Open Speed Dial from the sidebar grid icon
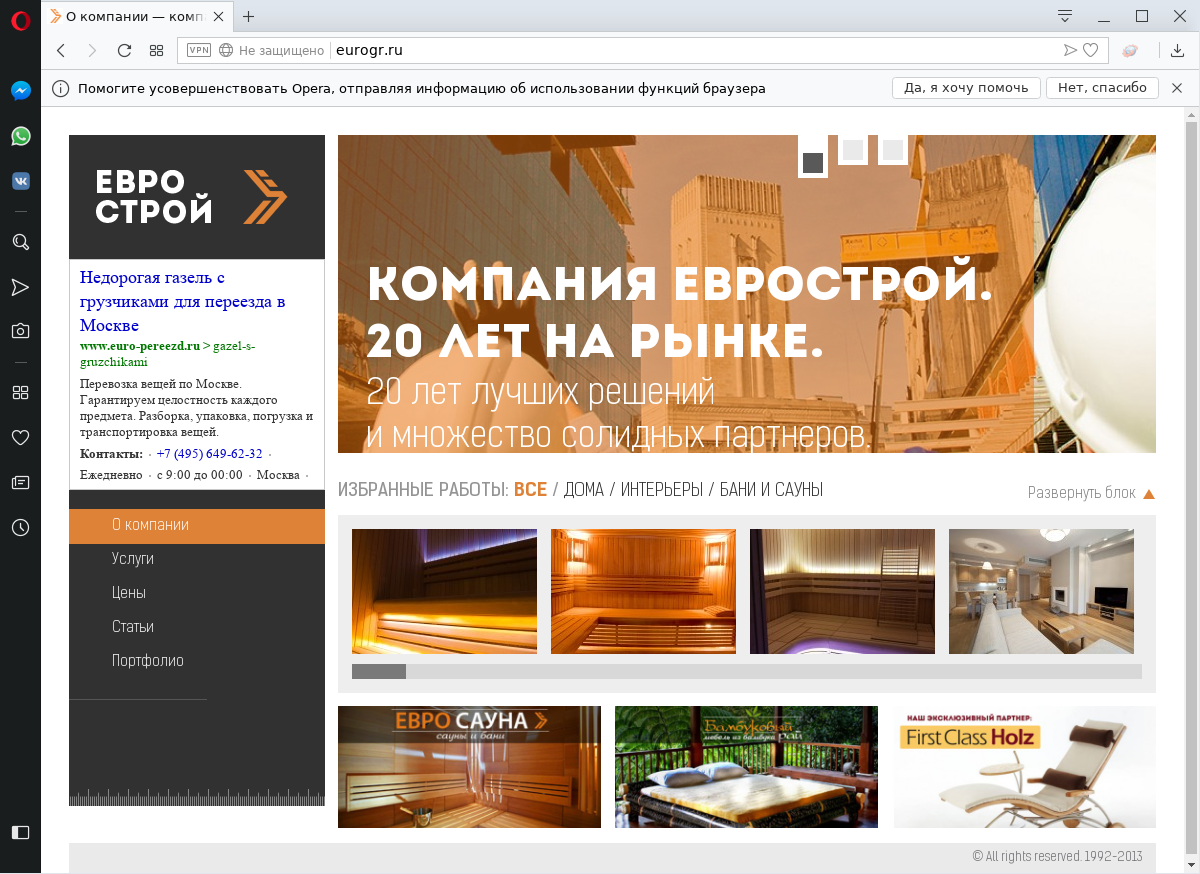The width and height of the screenshot is (1200, 874). coord(20,392)
